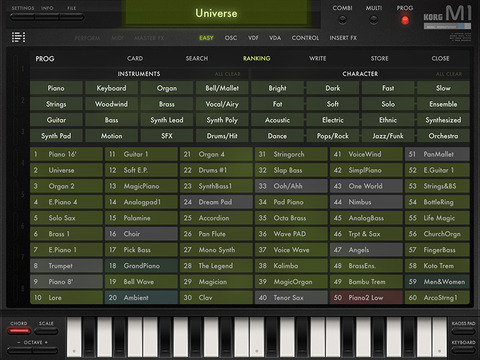Image resolution: width=480 pixels, height=360 pixels.
Task: Select program 2 Universe
Action: click(x=66, y=170)
